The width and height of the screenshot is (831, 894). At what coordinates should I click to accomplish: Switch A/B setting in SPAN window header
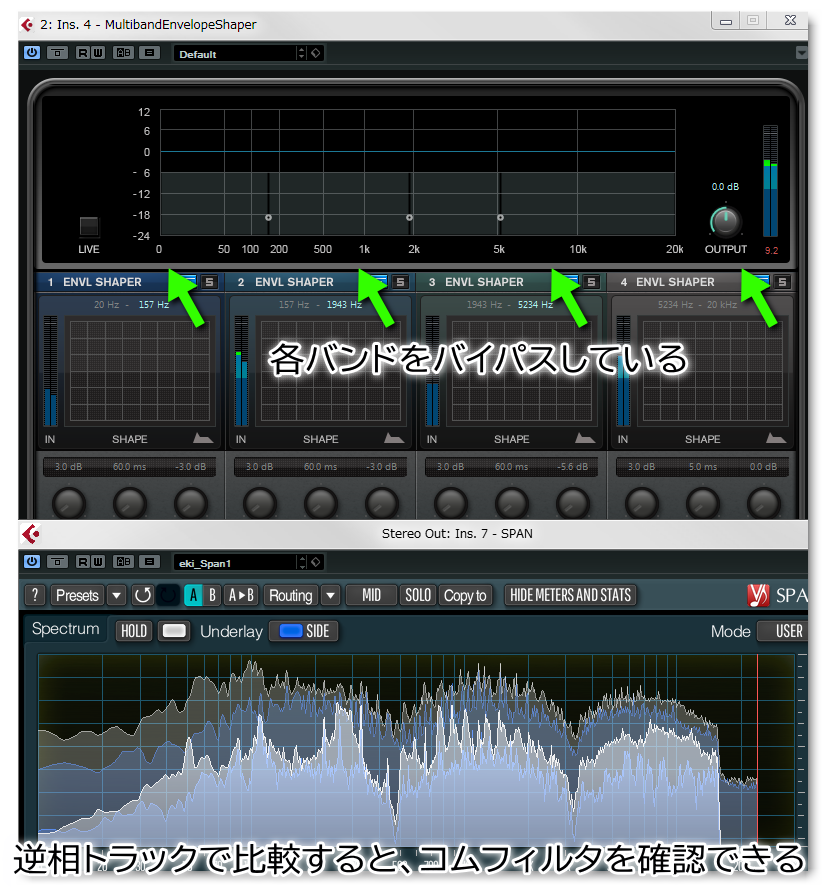click(124, 562)
